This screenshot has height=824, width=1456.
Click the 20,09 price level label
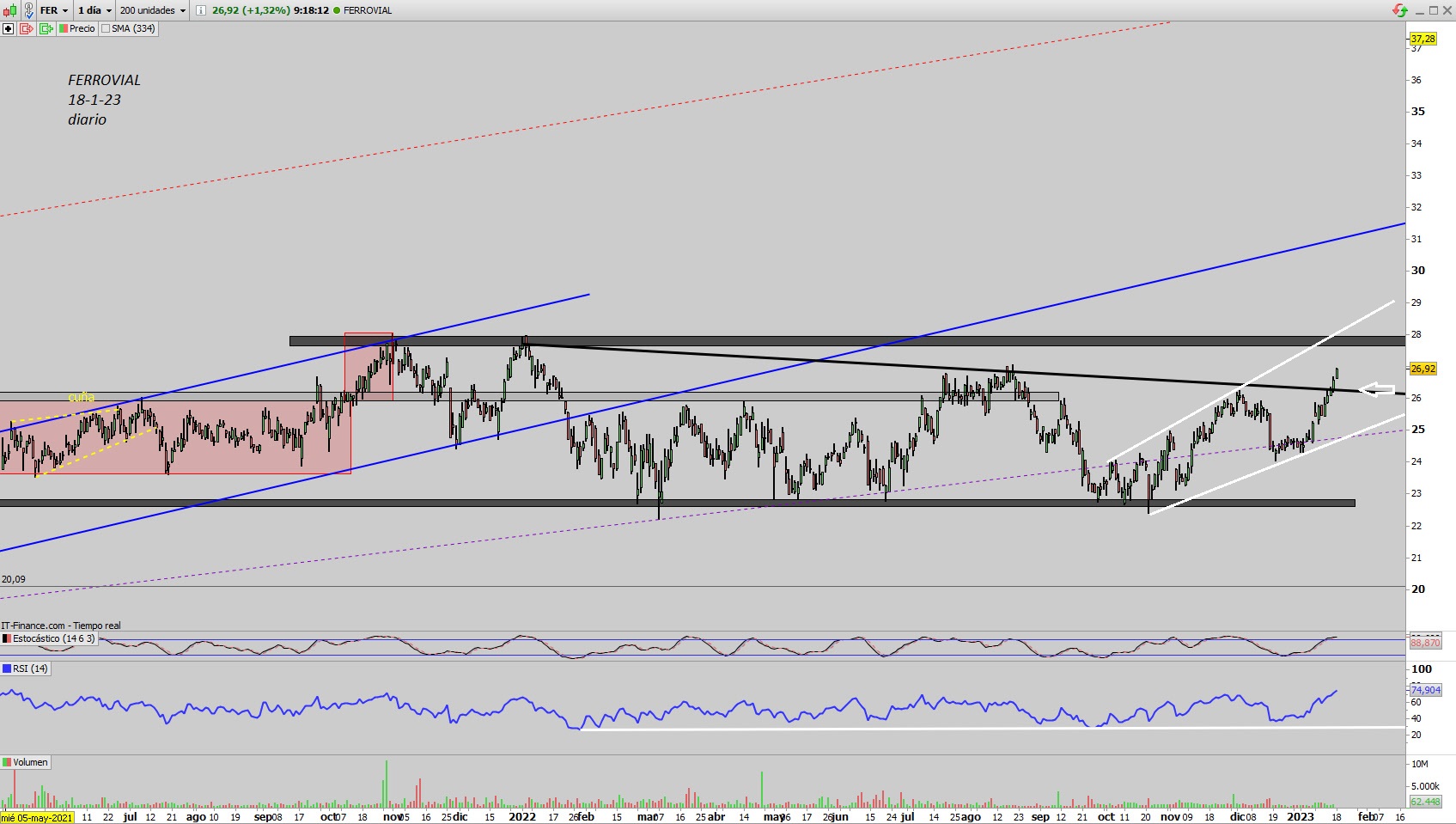14,579
